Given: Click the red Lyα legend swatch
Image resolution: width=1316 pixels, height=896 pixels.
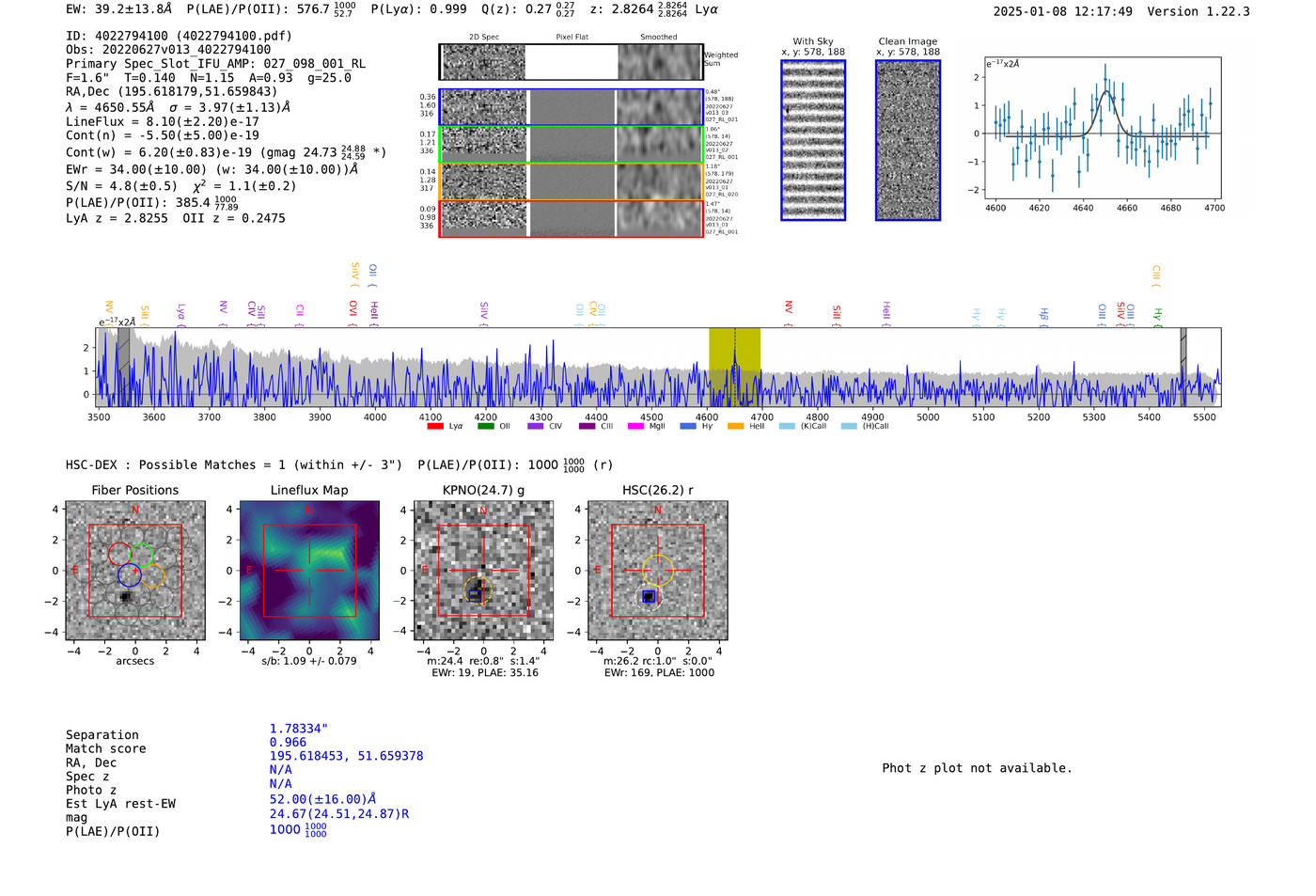Looking at the screenshot, I should (x=434, y=426).
